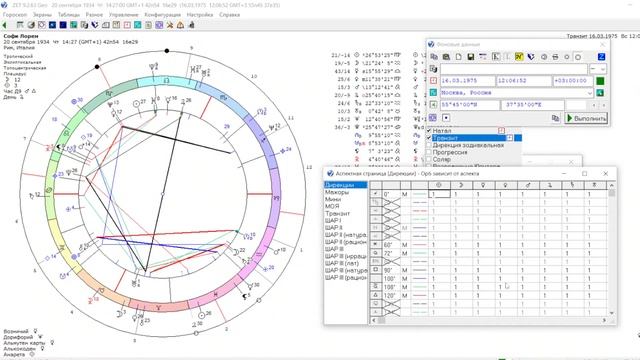This screenshot has width=640, height=360.
Task: Uncheck the Транзит chart checkbox
Action: pos(429,138)
